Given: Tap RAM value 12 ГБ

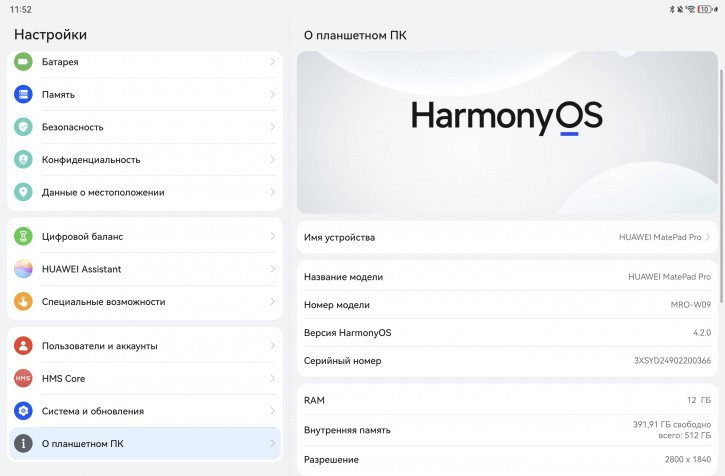Looking at the screenshot, I should tap(699, 400).
